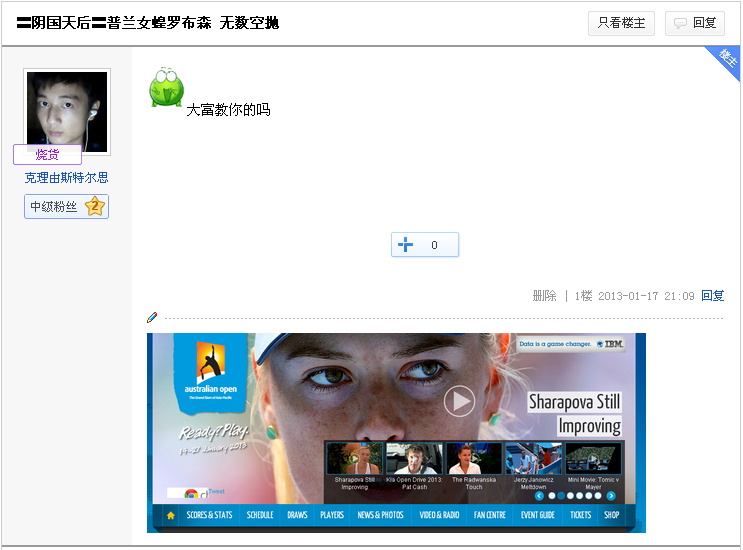The image size is (743, 550).
Task: Open the poster's avatar photo
Action: 67,111
